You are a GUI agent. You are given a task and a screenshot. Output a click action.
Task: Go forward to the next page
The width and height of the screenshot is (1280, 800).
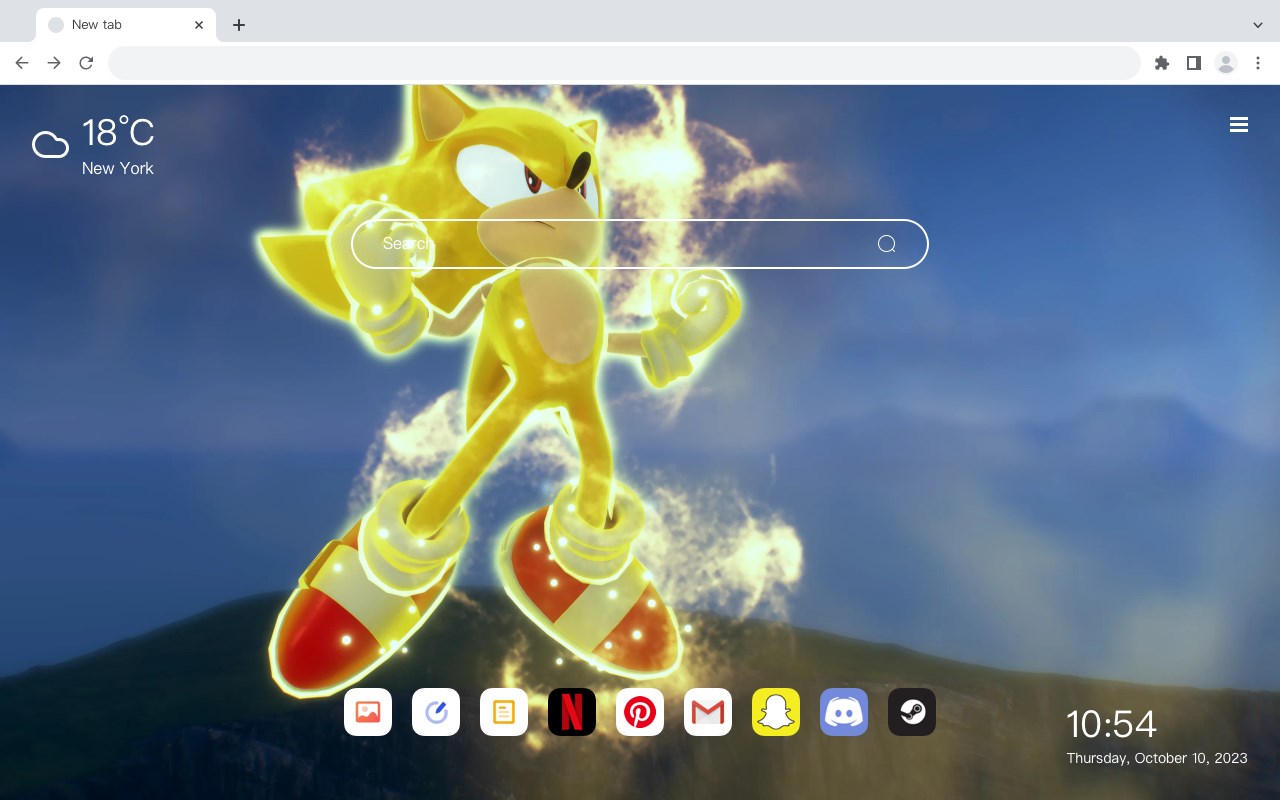pyautogui.click(x=54, y=63)
